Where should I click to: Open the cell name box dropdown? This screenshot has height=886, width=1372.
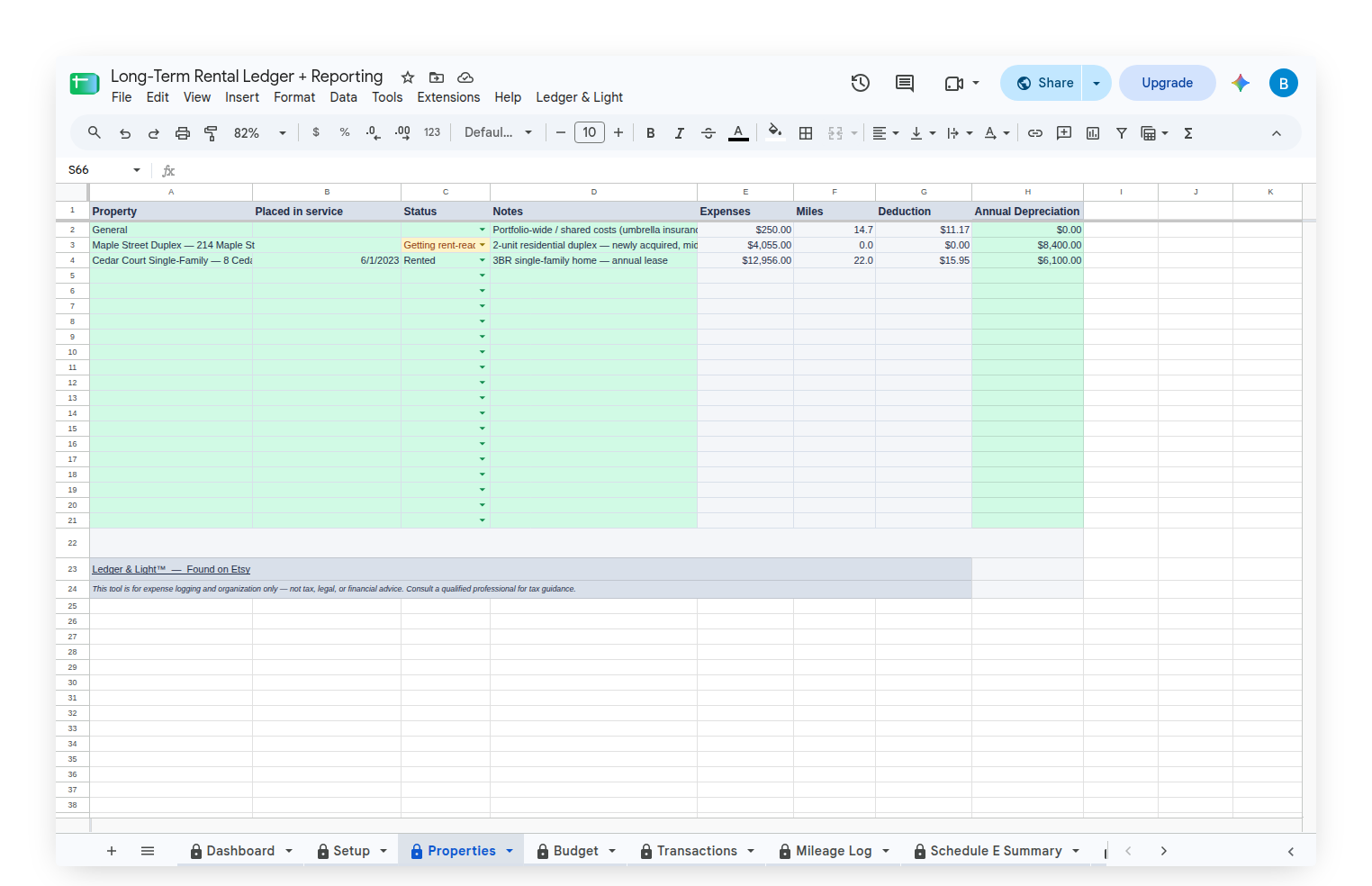point(137,170)
